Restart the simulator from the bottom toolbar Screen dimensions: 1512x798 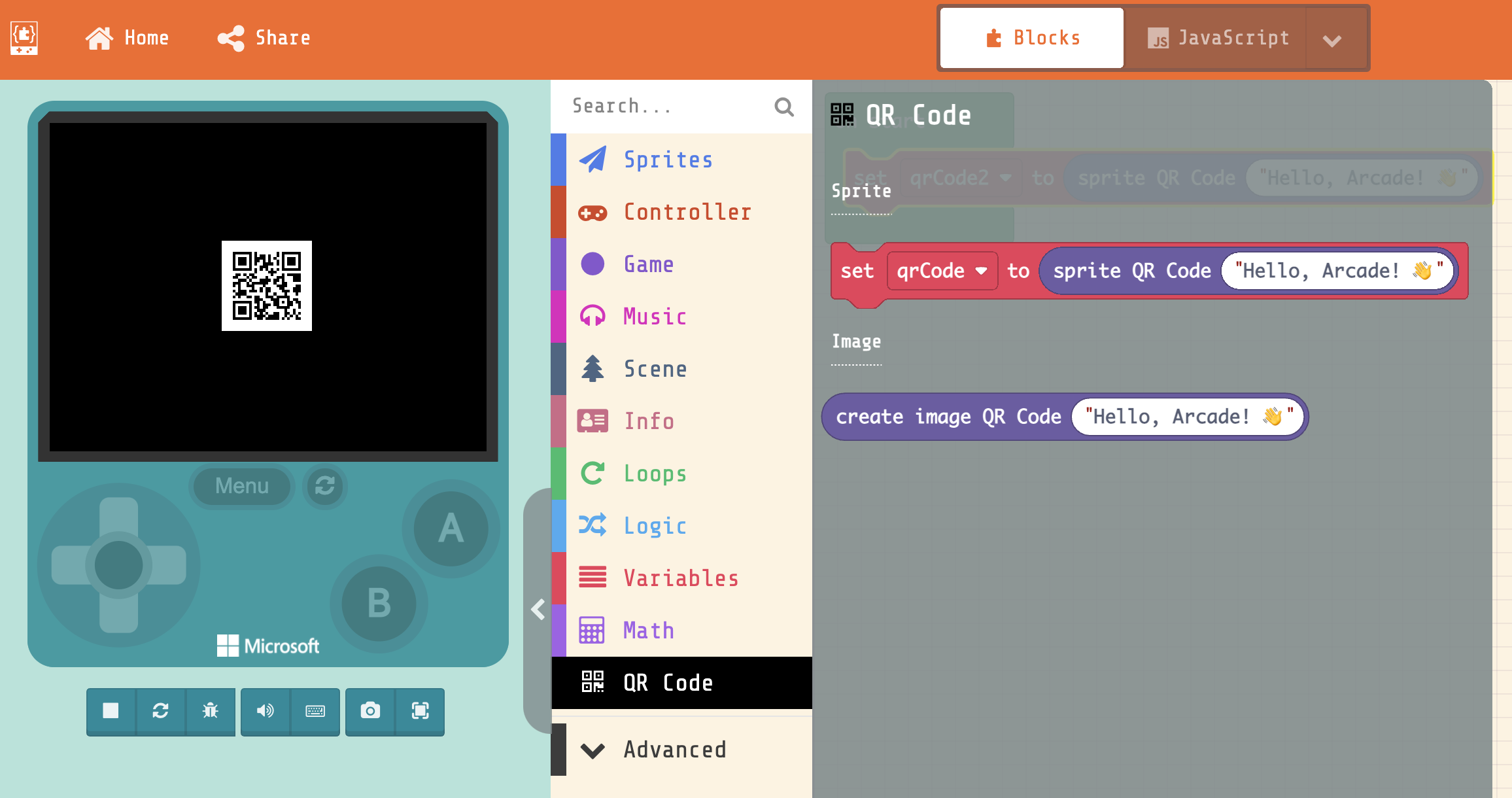pyautogui.click(x=161, y=711)
